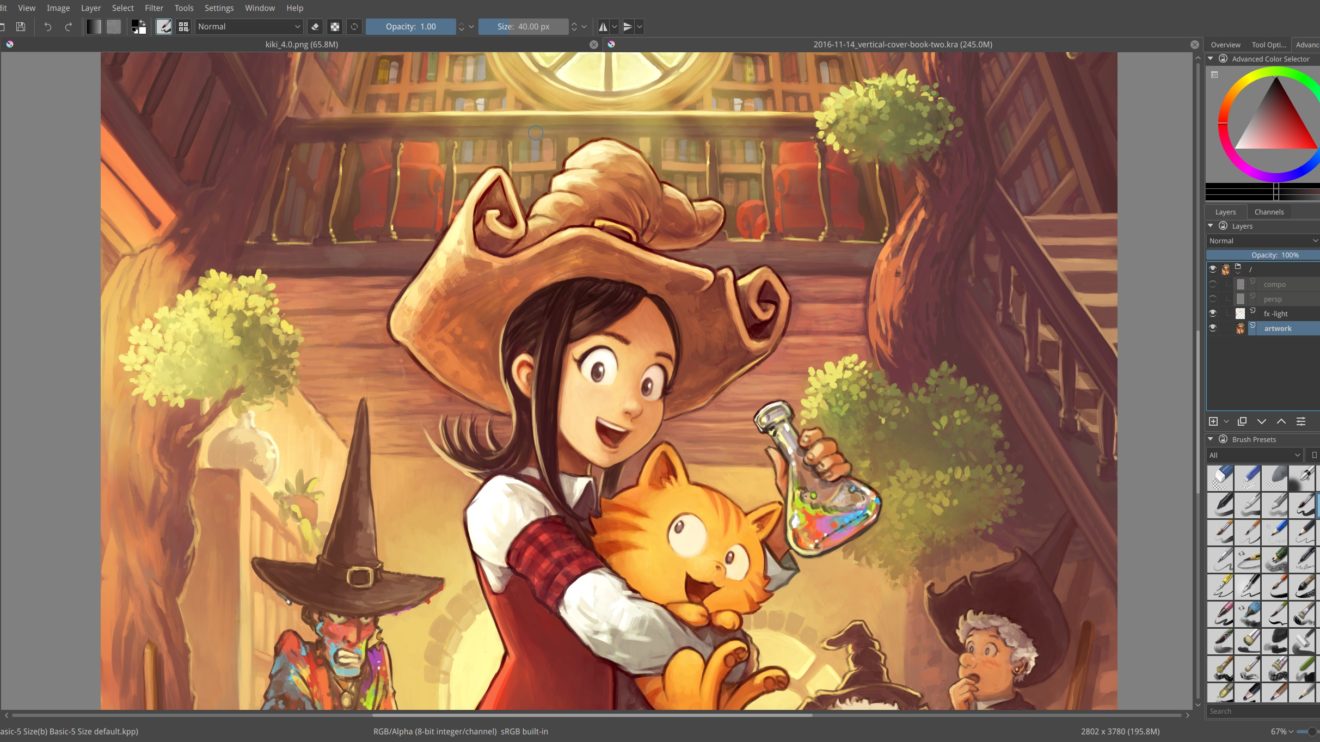Show the compo layer
1320x742 pixels.
point(1213,284)
